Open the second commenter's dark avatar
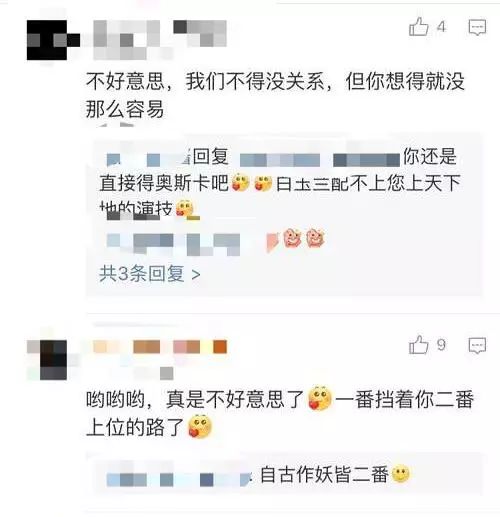 tap(53, 360)
